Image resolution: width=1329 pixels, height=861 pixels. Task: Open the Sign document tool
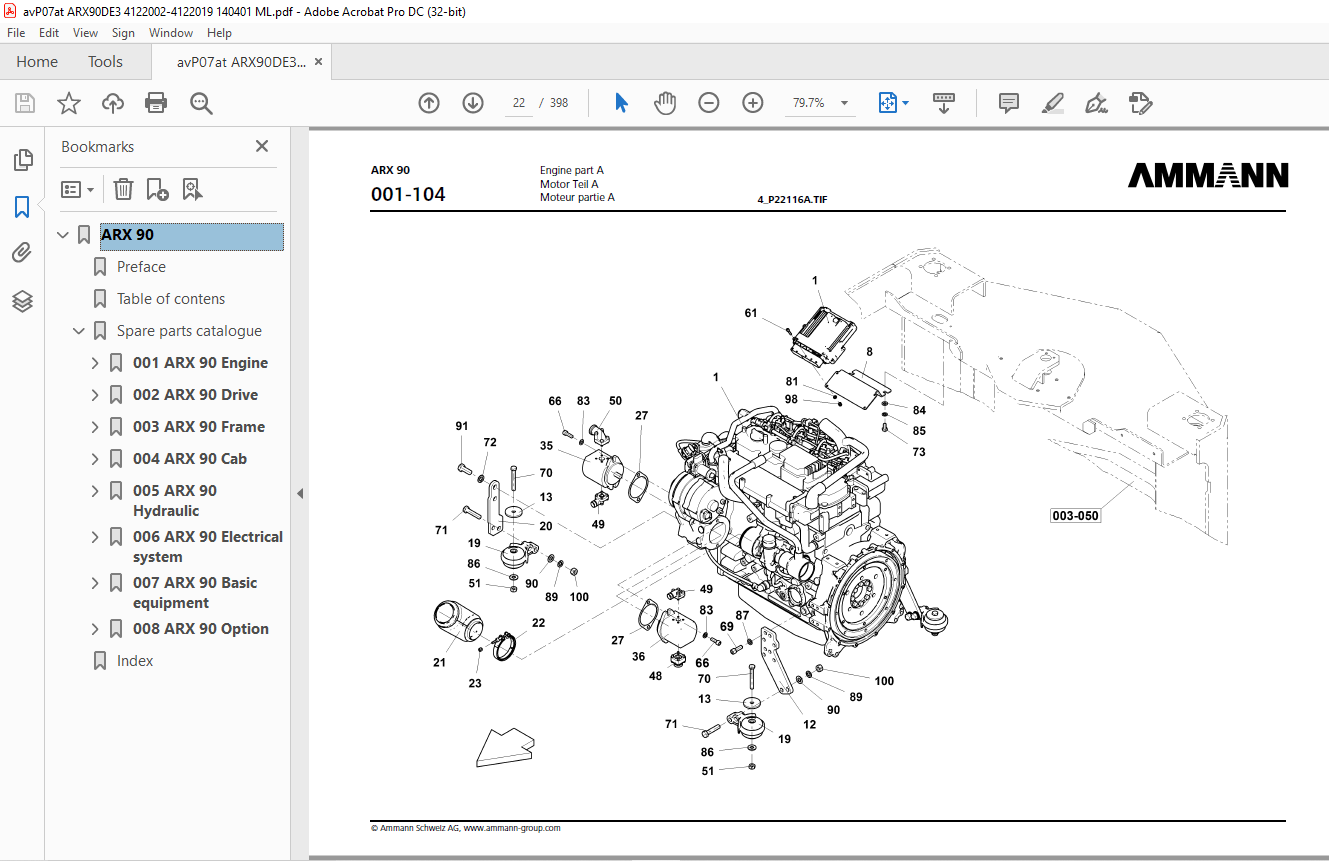1096,103
